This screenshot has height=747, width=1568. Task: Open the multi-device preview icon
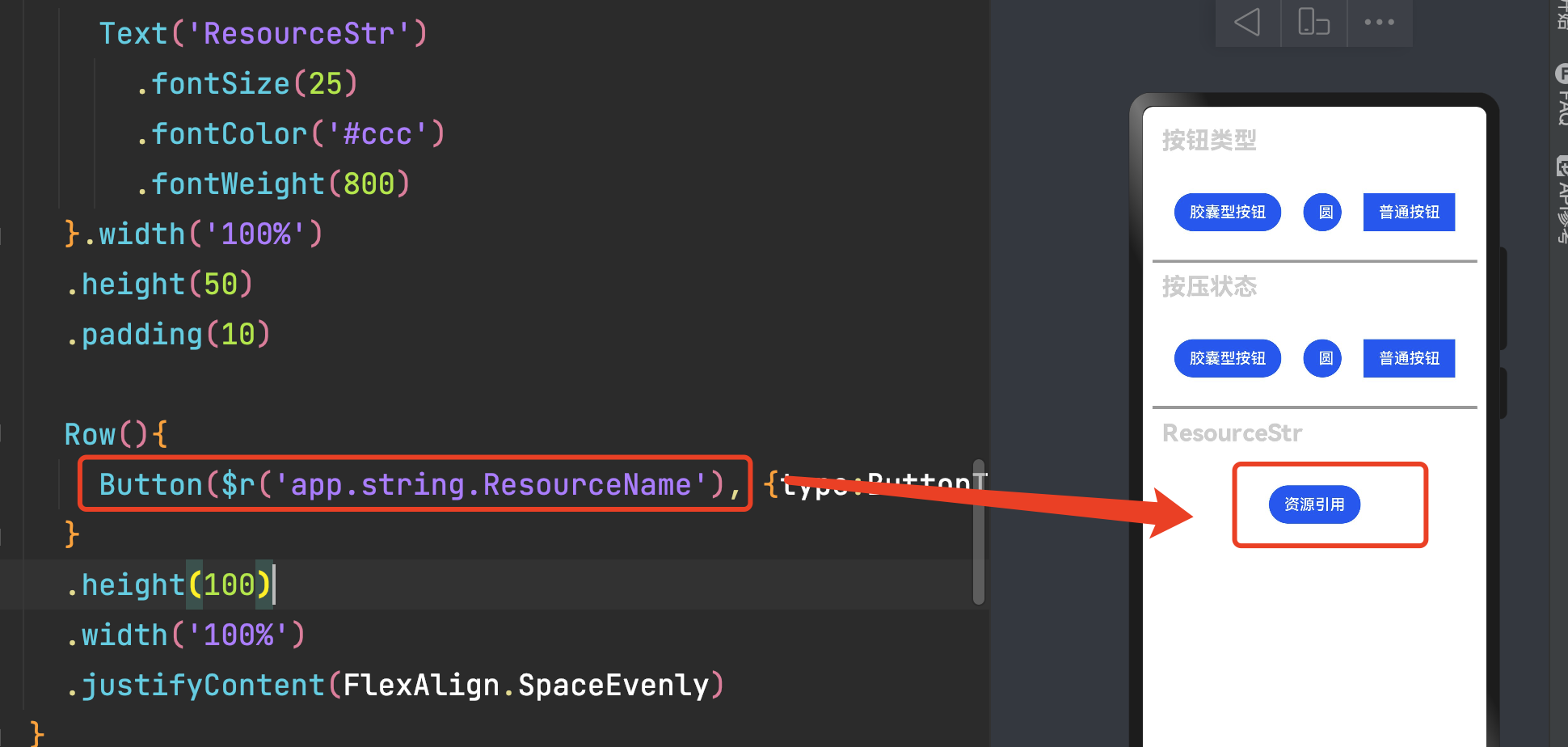pyautogui.click(x=1313, y=22)
